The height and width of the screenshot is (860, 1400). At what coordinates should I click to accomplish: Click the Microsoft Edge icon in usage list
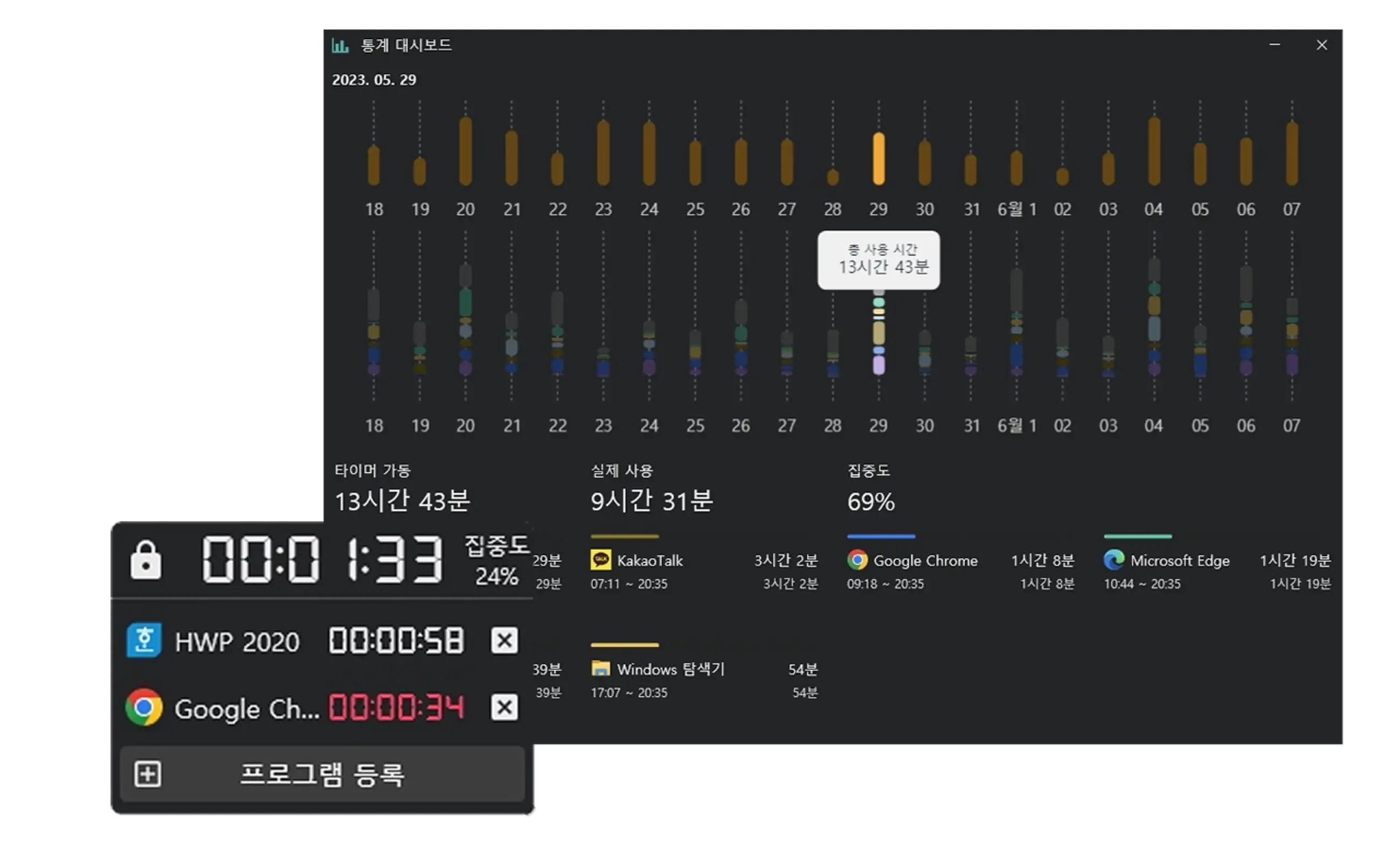[1114, 560]
